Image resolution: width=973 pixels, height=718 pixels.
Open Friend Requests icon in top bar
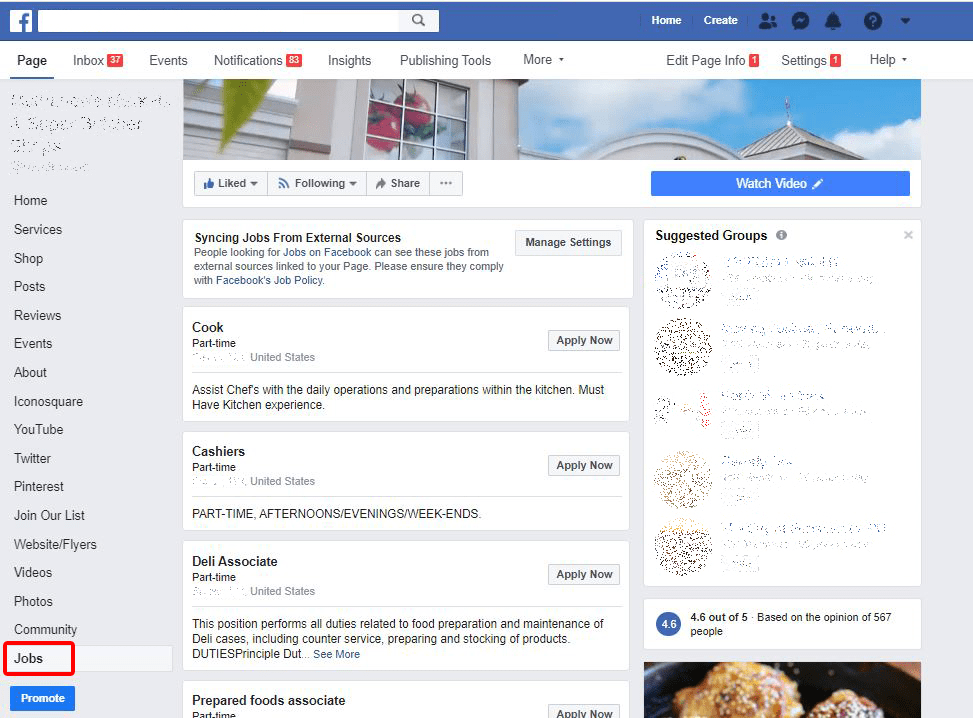pos(767,20)
